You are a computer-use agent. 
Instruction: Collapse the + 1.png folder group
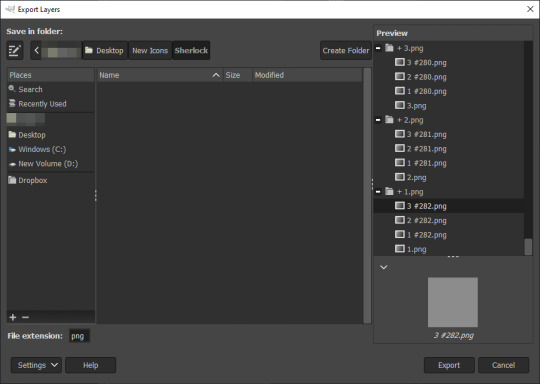tap(378, 191)
